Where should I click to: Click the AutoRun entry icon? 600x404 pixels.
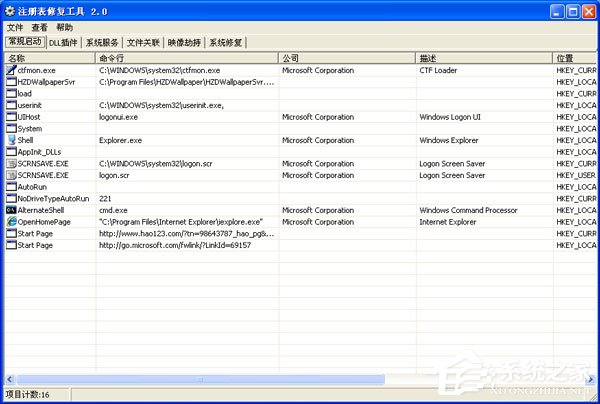[x=11, y=187]
